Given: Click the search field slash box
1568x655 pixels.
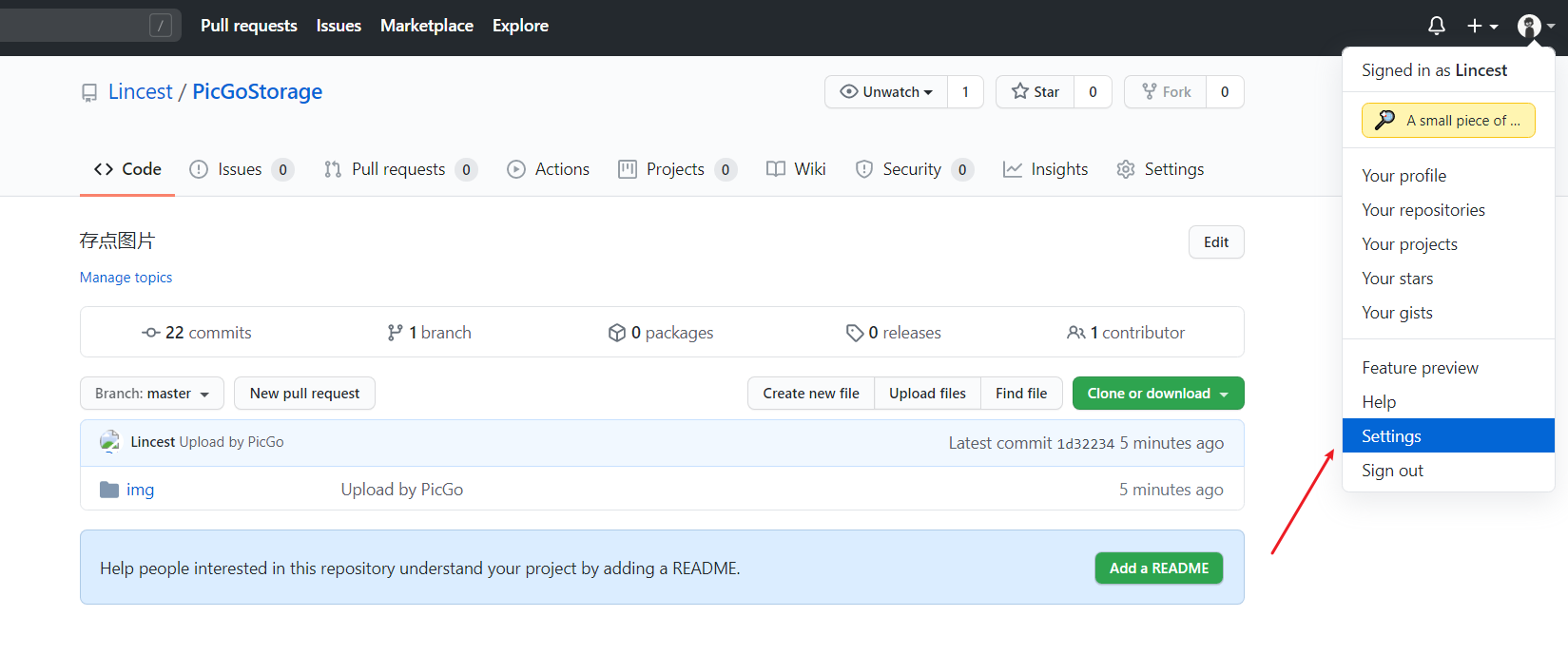Looking at the screenshot, I should [161, 26].
